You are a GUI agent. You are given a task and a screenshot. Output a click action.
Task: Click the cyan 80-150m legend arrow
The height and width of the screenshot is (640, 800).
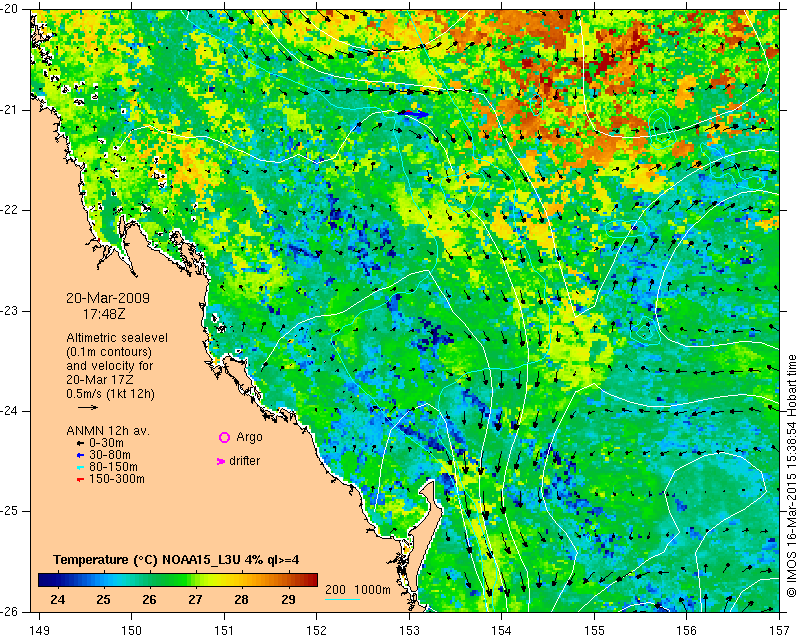click(x=80, y=467)
